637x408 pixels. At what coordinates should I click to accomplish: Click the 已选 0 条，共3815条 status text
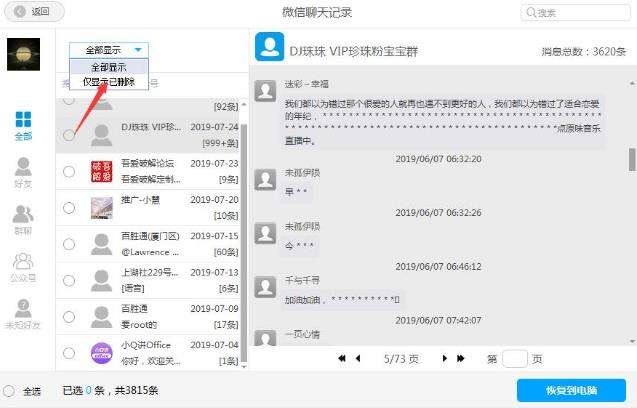110,391
